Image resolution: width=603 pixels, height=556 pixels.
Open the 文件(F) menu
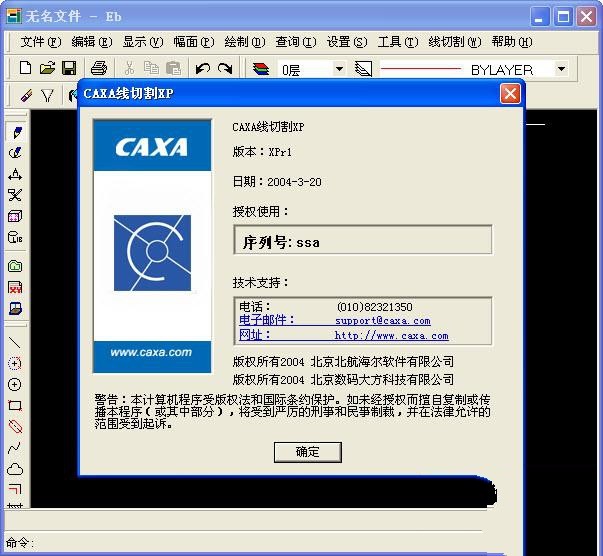coord(40,42)
